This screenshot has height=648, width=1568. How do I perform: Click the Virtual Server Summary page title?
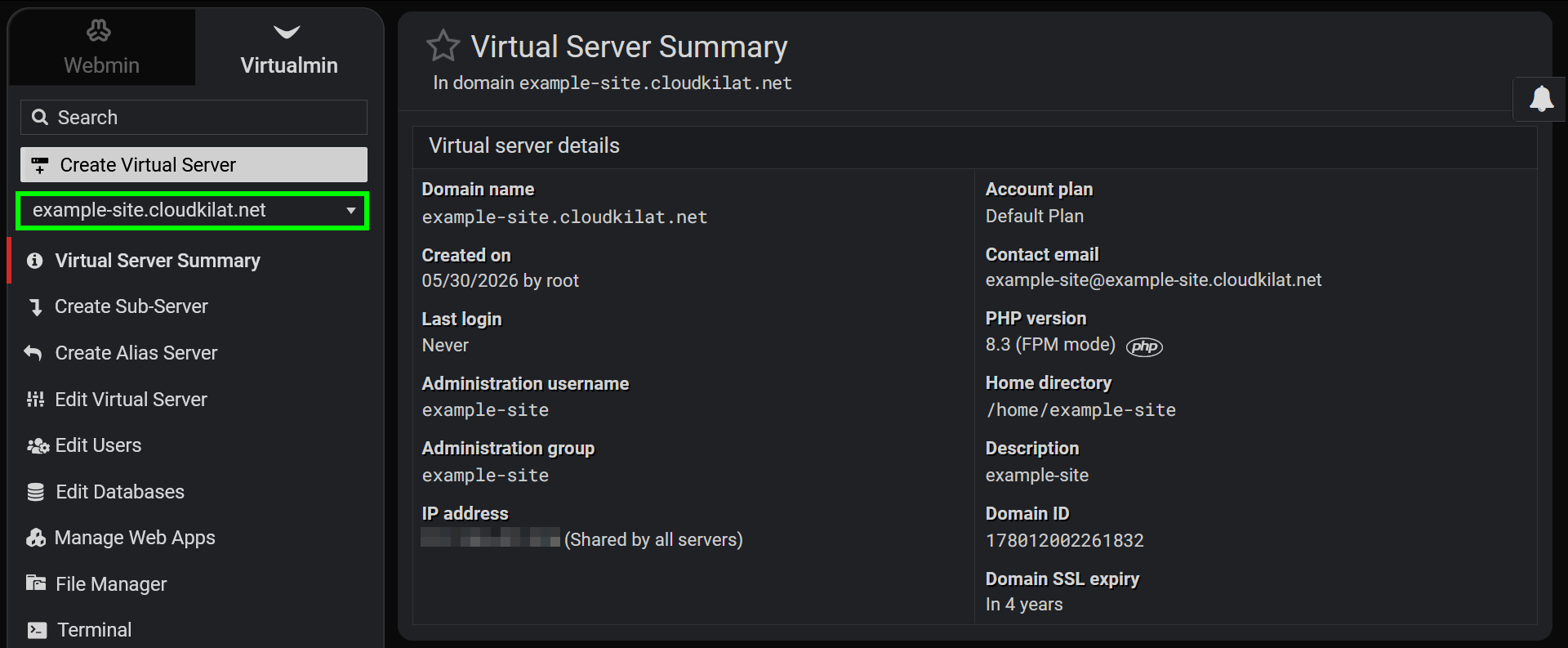click(629, 47)
